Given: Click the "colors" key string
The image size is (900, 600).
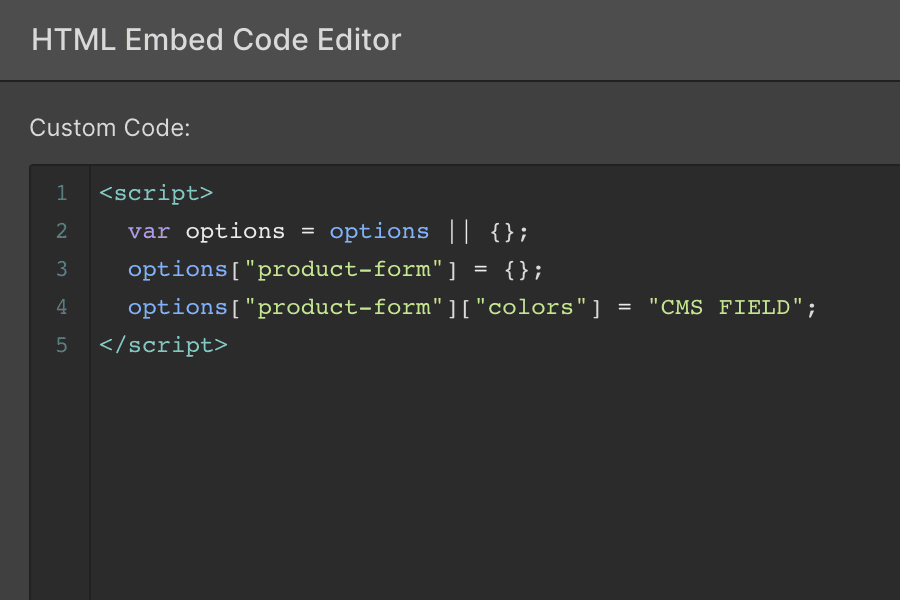Looking at the screenshot, I should click(x=530, y=307).
